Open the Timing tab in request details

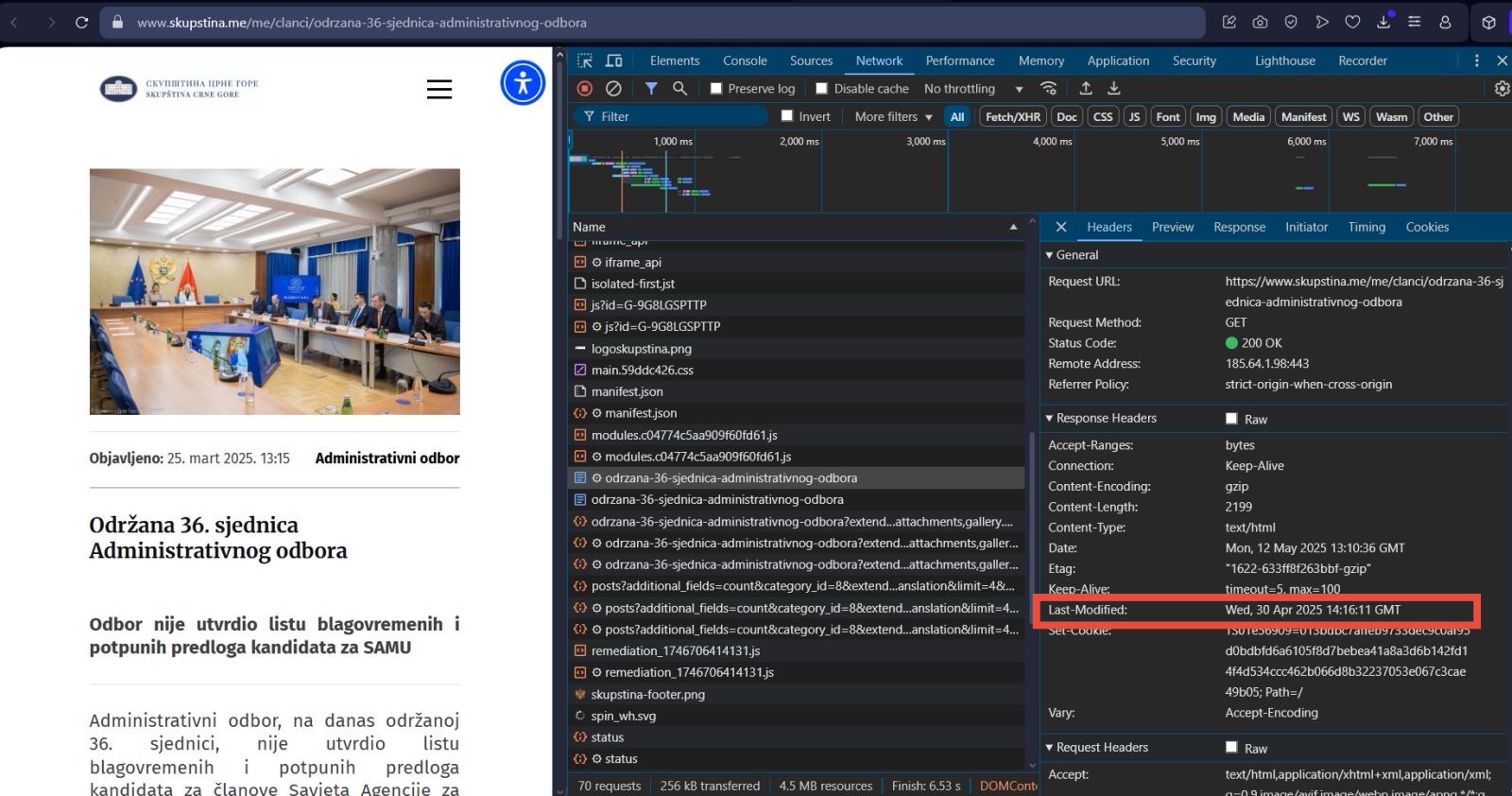pyautogui.click(x=1366, y=227)
